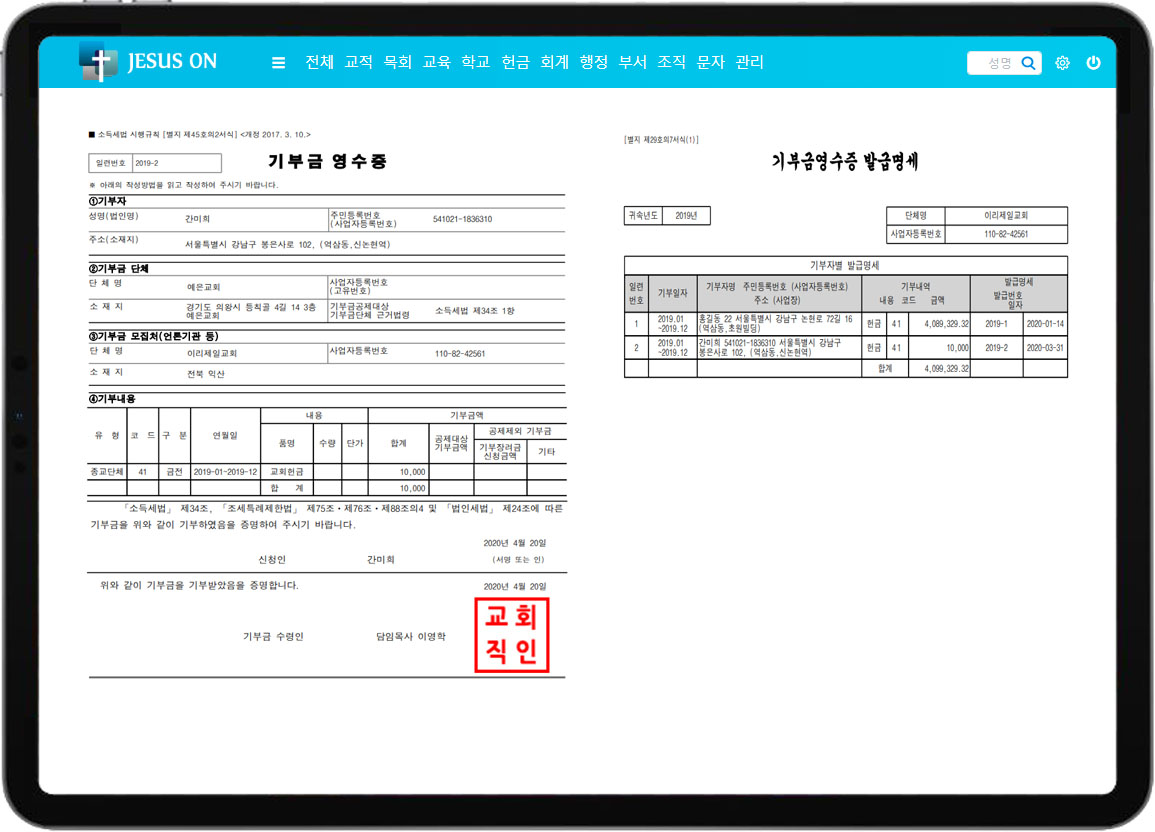Click 부서 in the navigation bar
The image size is (1155, 832).
coord(632,62)
